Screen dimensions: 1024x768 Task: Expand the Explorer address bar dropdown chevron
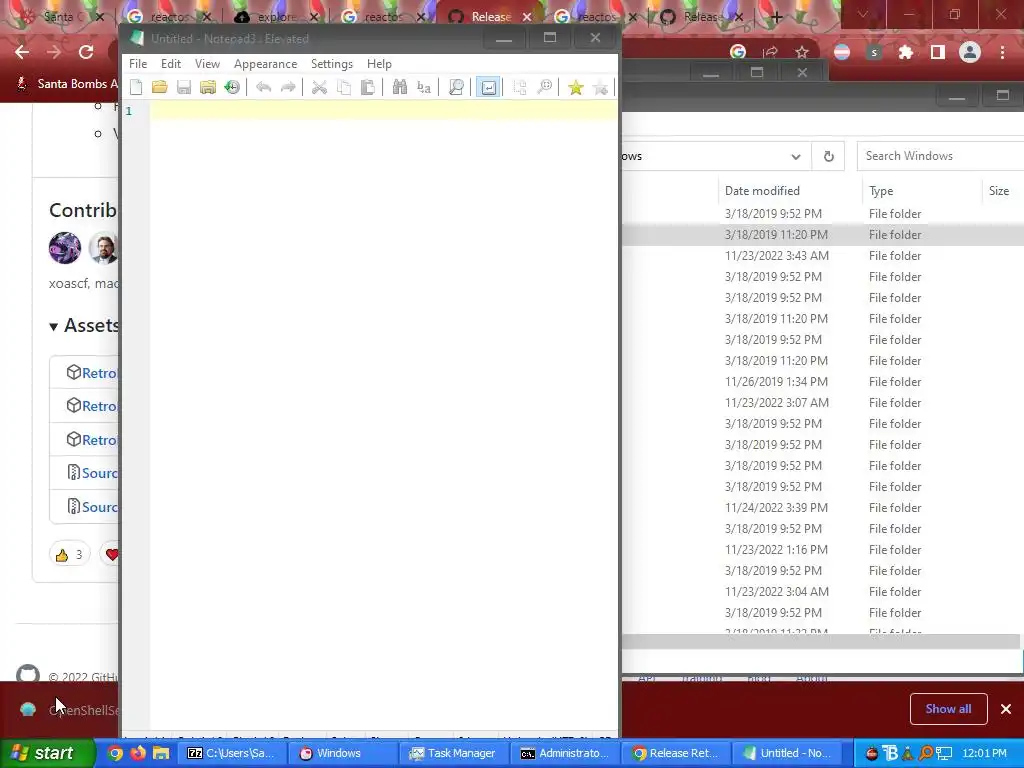point(795,156)
